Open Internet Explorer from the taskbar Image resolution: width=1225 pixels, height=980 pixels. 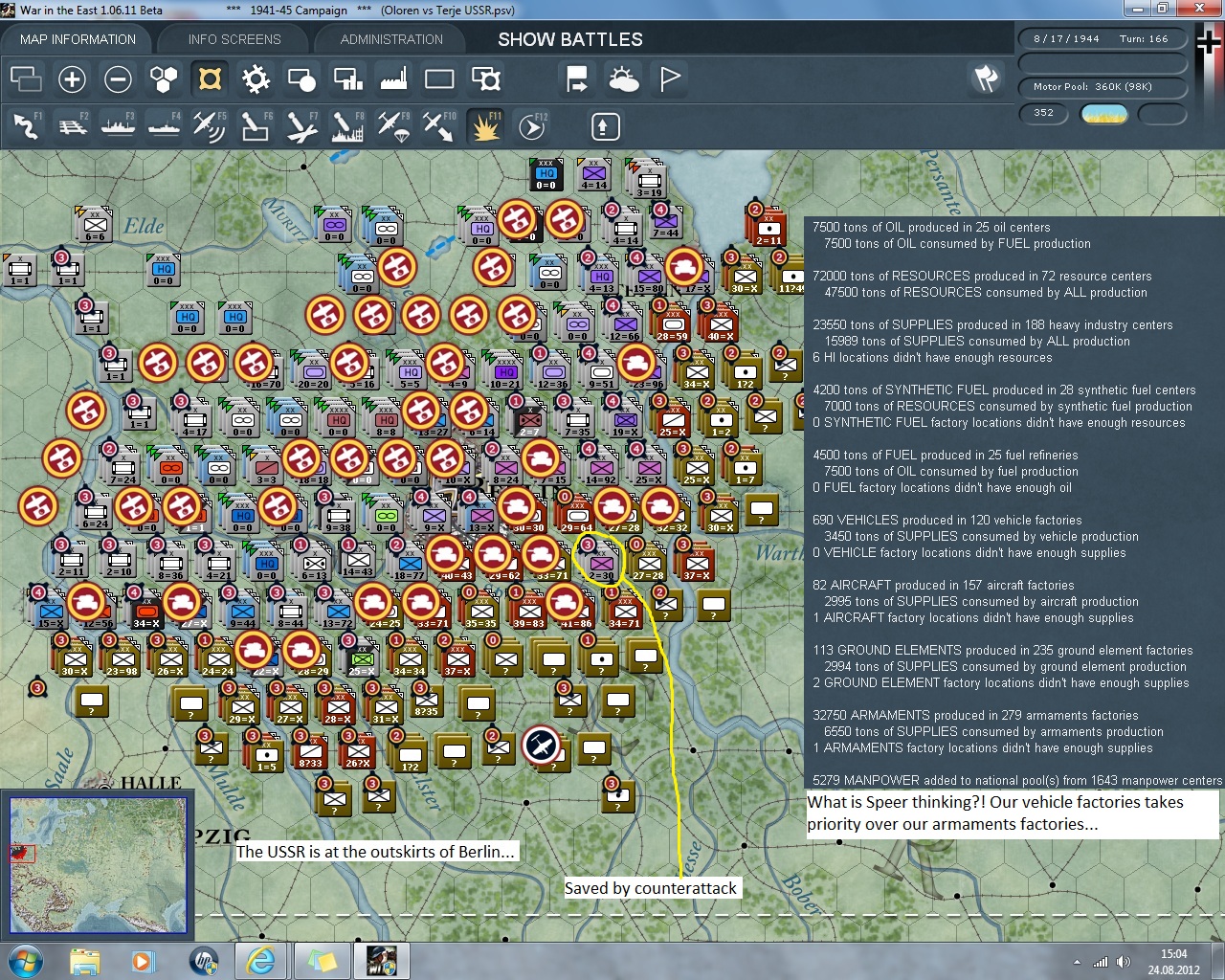[260, 960]
